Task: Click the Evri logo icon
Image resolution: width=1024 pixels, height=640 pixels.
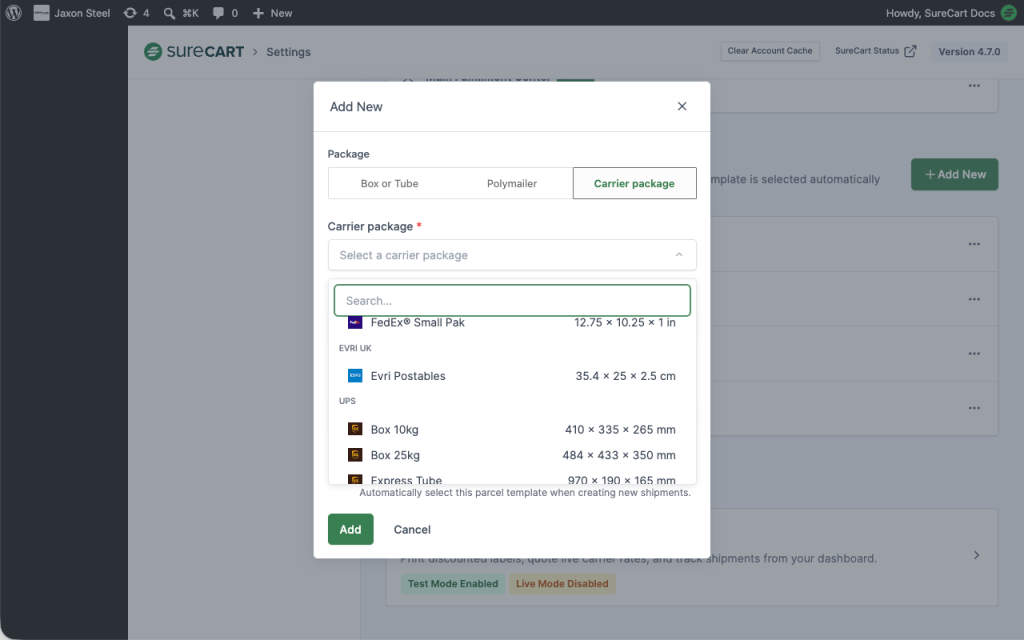Action: (x=355, y=376)
